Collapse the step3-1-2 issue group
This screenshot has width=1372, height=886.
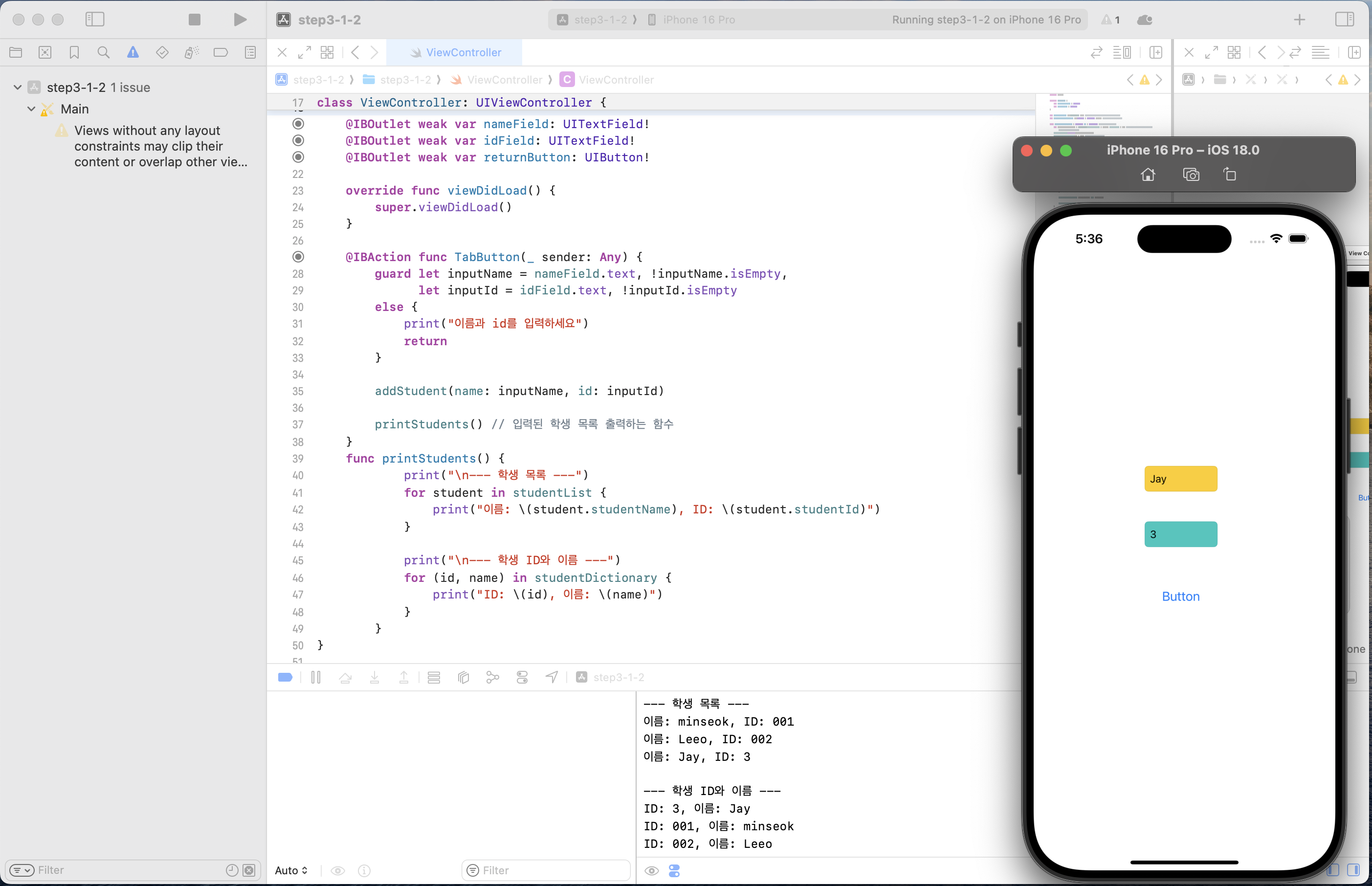point(18,88)
